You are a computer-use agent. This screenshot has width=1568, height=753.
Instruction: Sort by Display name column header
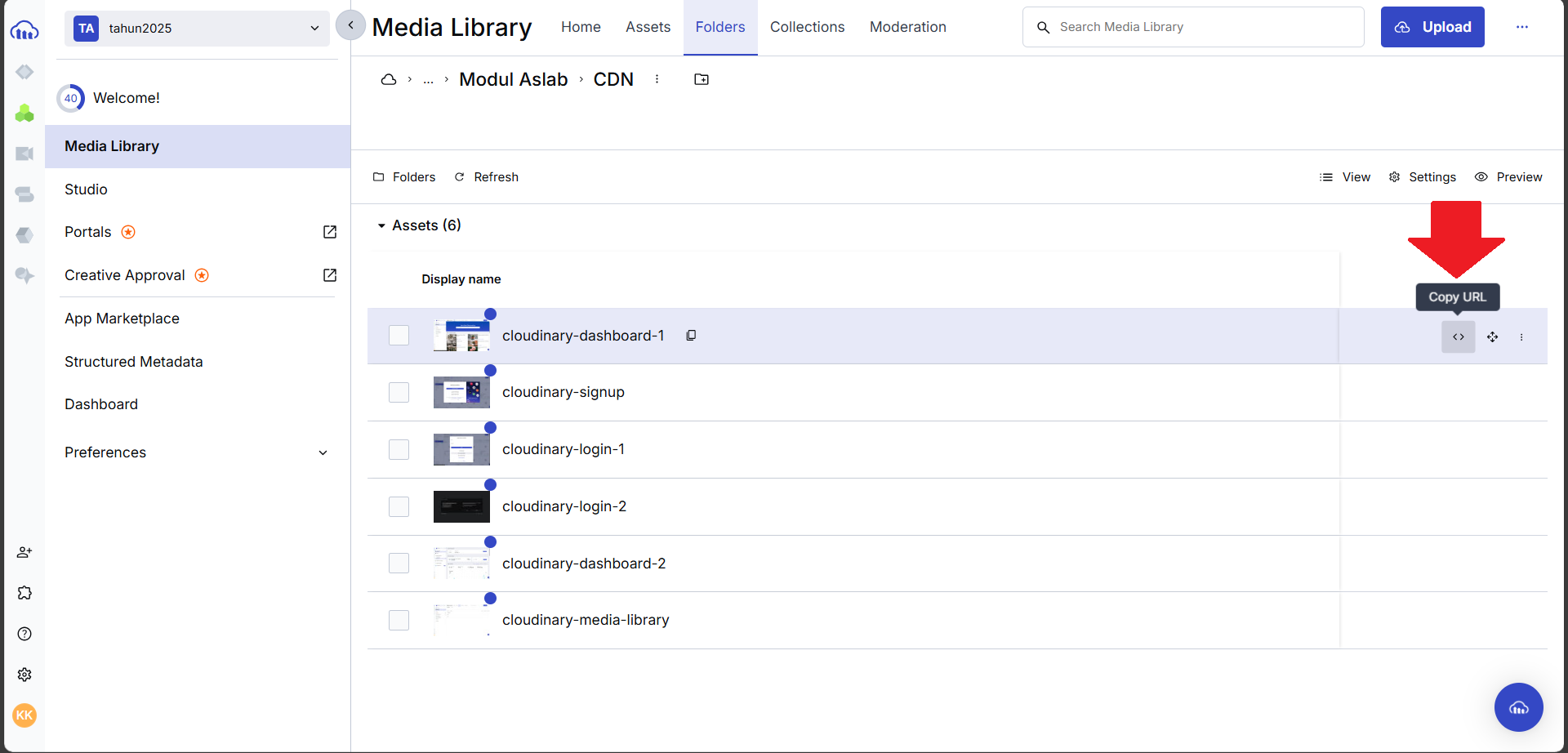(461, 279)
